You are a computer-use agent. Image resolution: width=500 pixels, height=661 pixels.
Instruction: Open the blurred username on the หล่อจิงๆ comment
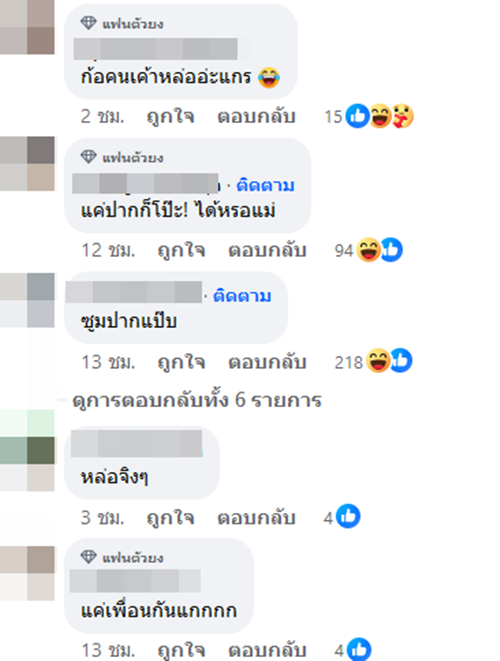pyautogui.click(x=137, y=443)
